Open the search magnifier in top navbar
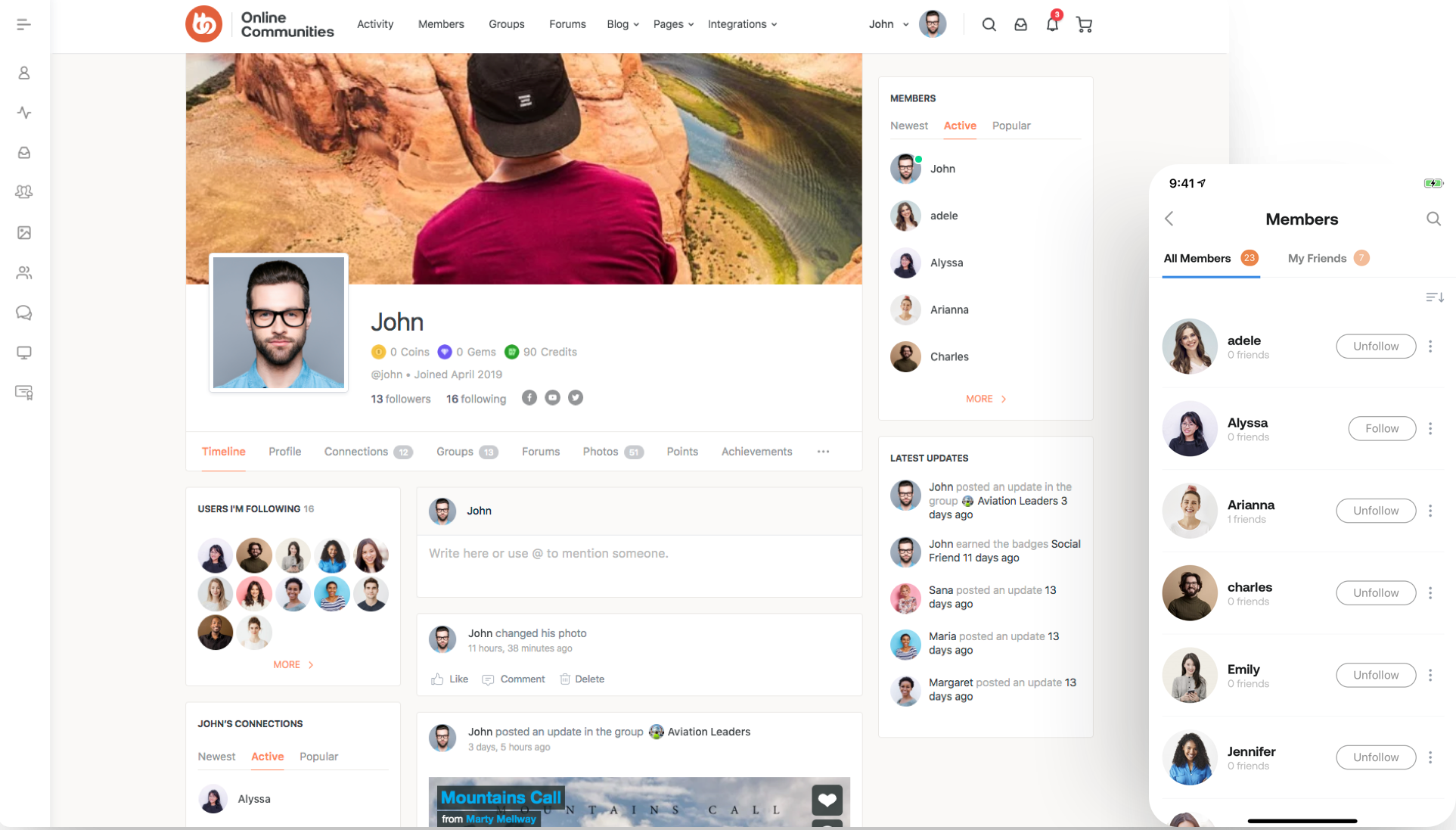 coord(989,25)
